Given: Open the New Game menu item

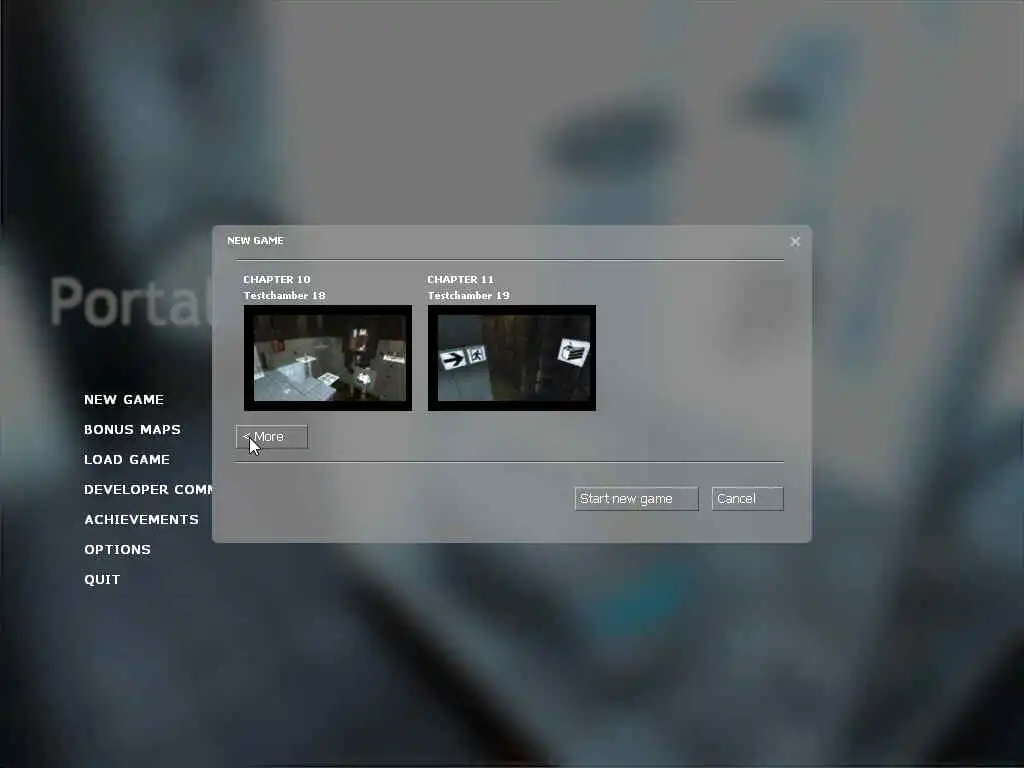Looking at the screenshot, I should (124, 400).
